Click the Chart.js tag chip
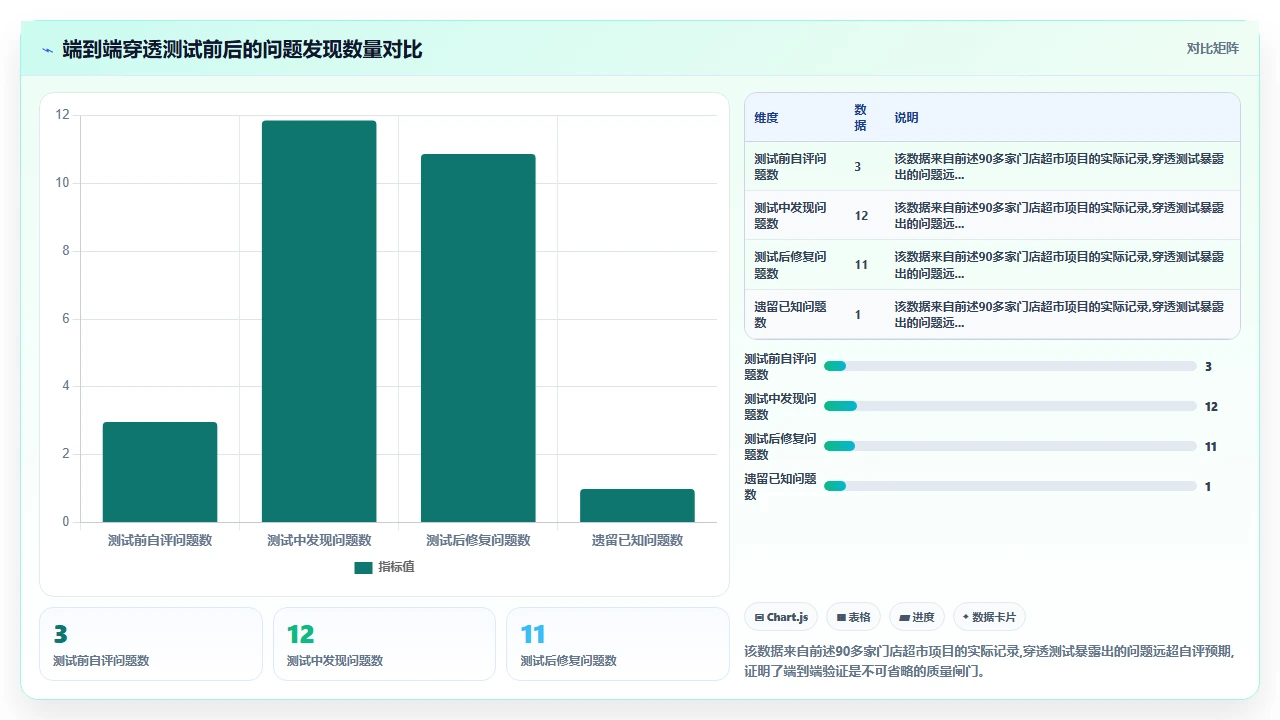This screenshot has width=1280, height=720. tap(781, 617)
